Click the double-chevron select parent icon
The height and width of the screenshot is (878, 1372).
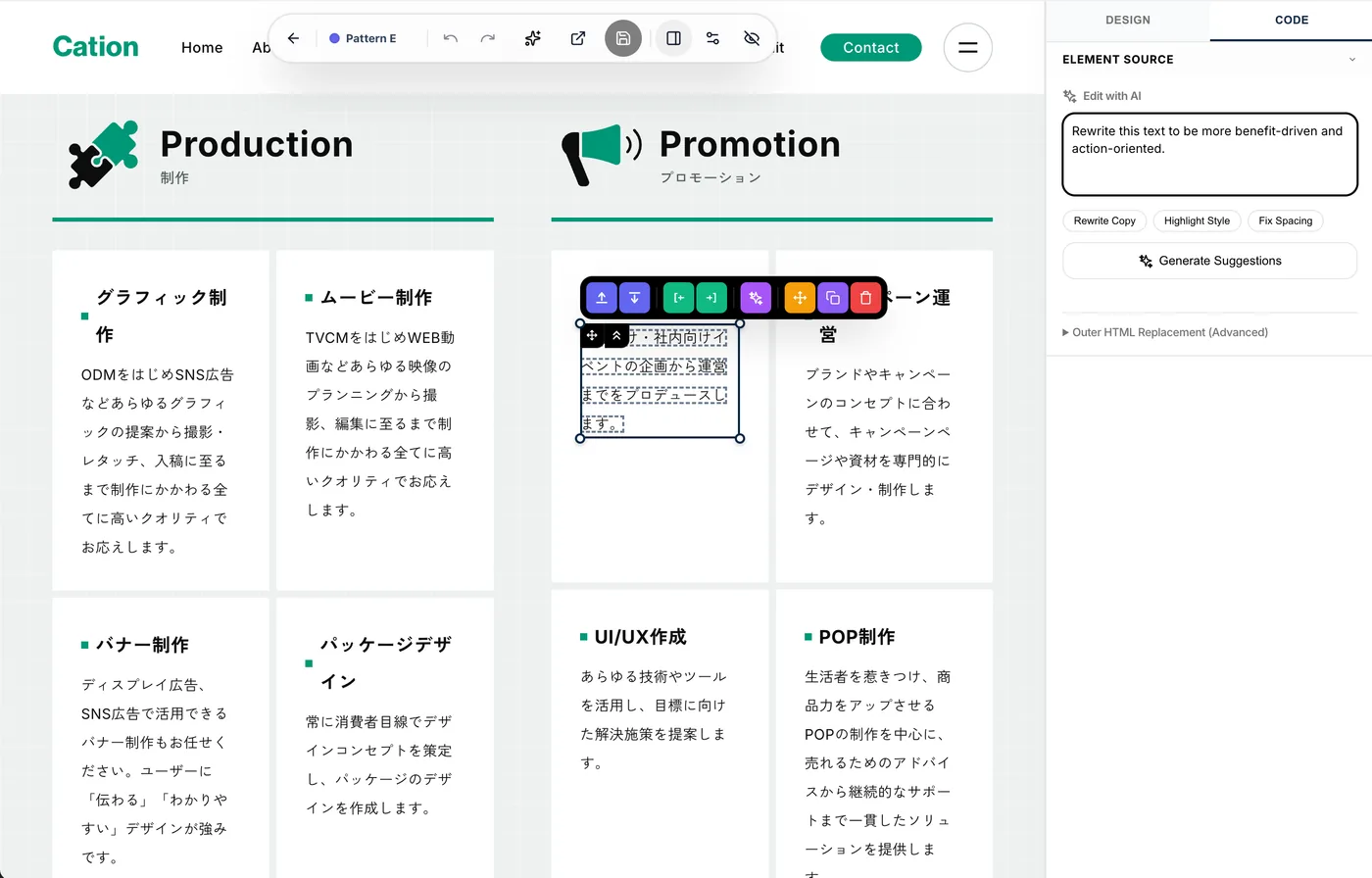coord(616,335)
